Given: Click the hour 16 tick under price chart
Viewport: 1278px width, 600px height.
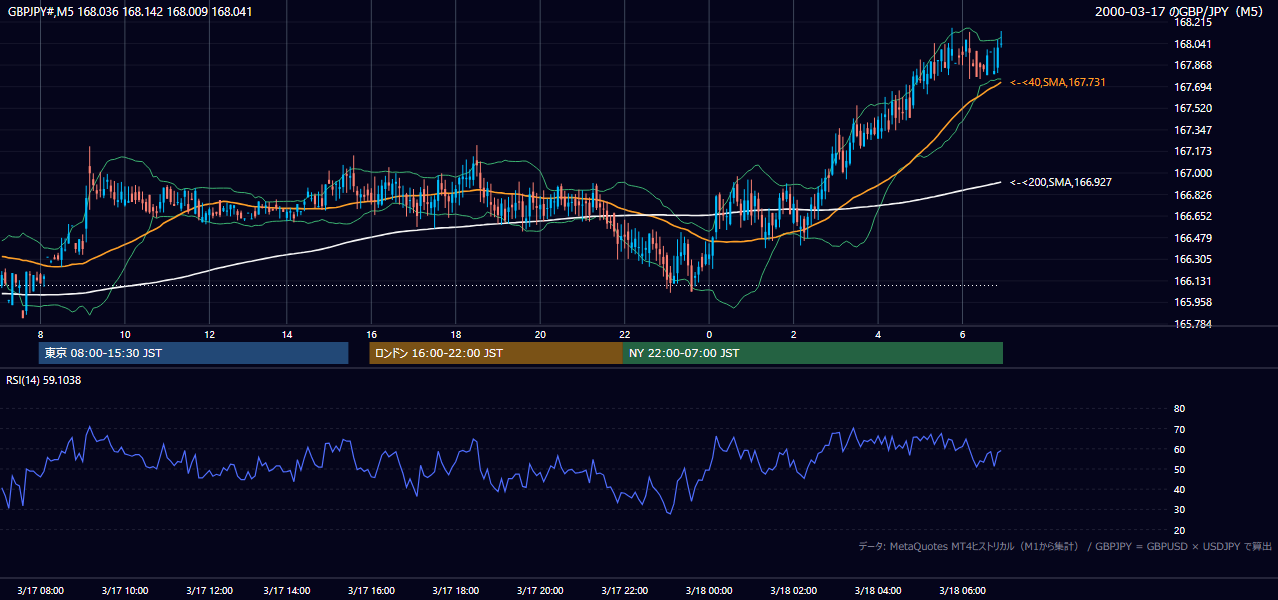Looking at the screenshot, I should point(371,334).
